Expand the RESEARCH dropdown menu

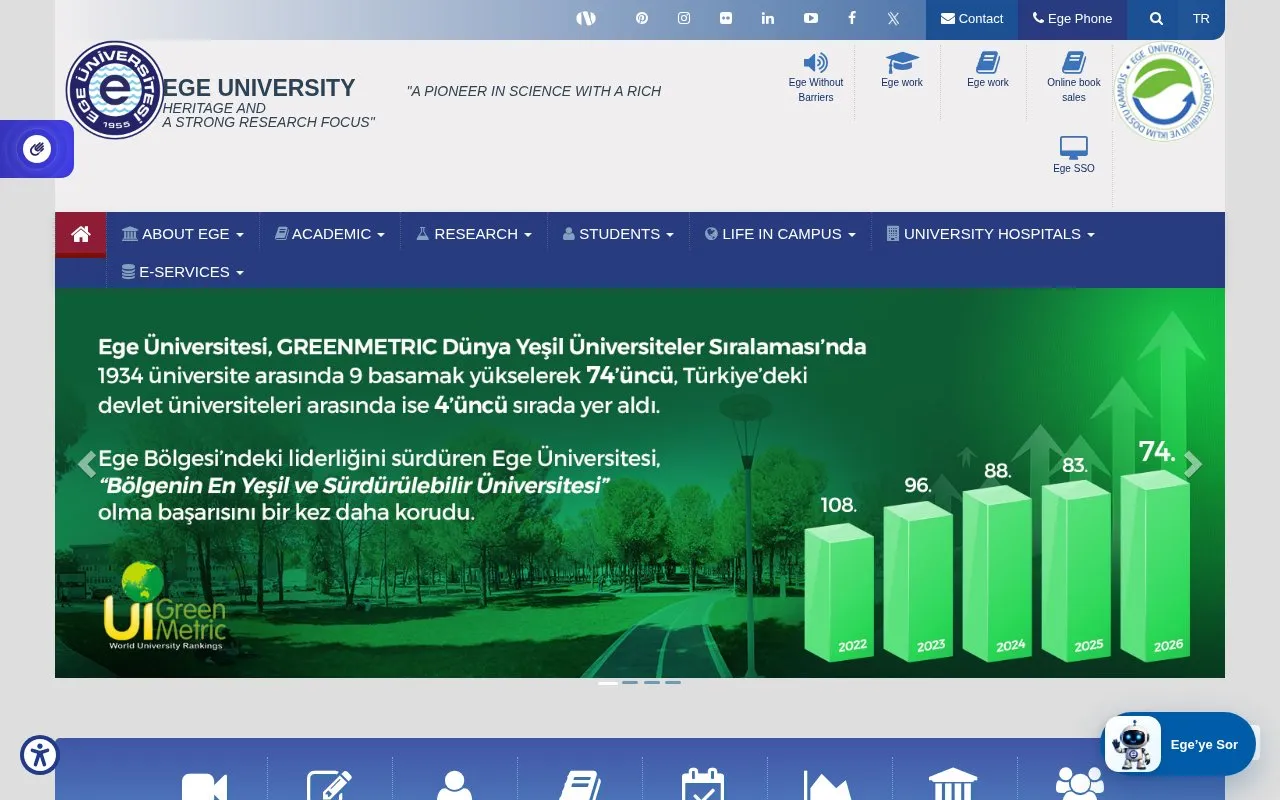point(474,234)
